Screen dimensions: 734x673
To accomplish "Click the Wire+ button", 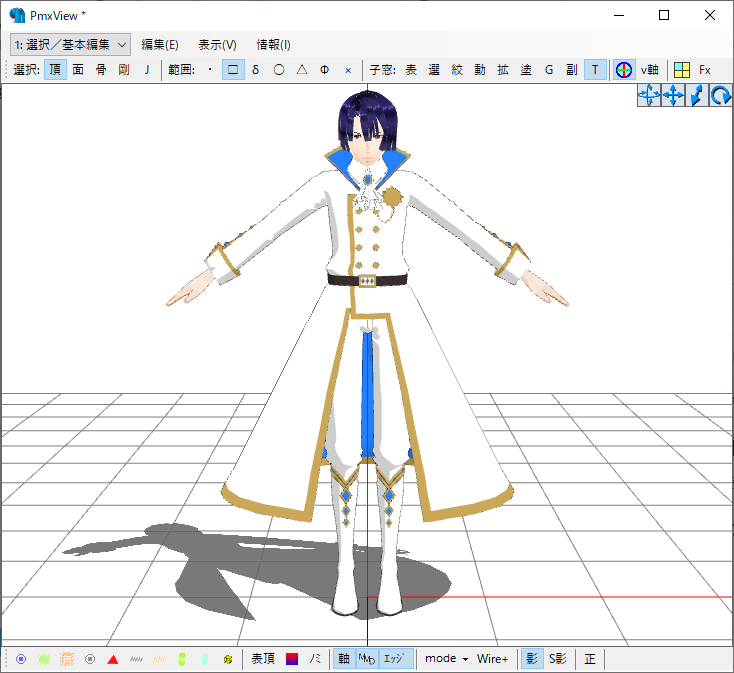I will [492, 659].
